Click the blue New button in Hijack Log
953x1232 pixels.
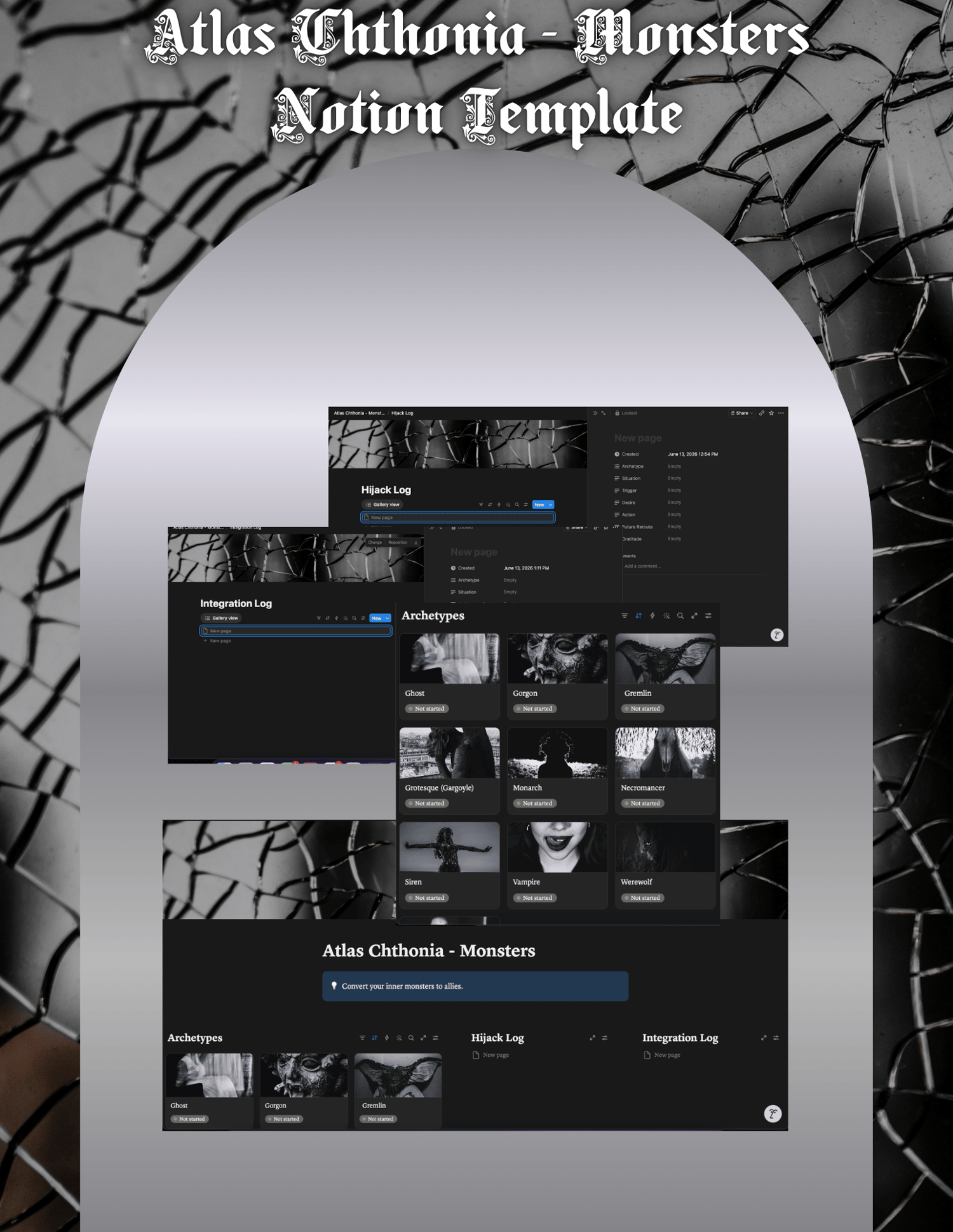[539, 505]
